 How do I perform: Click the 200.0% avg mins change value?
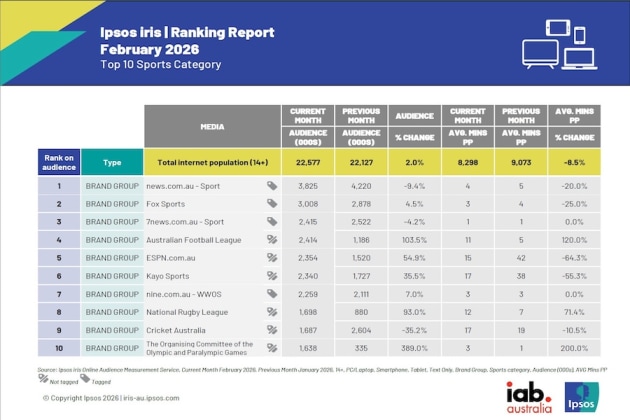point(574,348)
